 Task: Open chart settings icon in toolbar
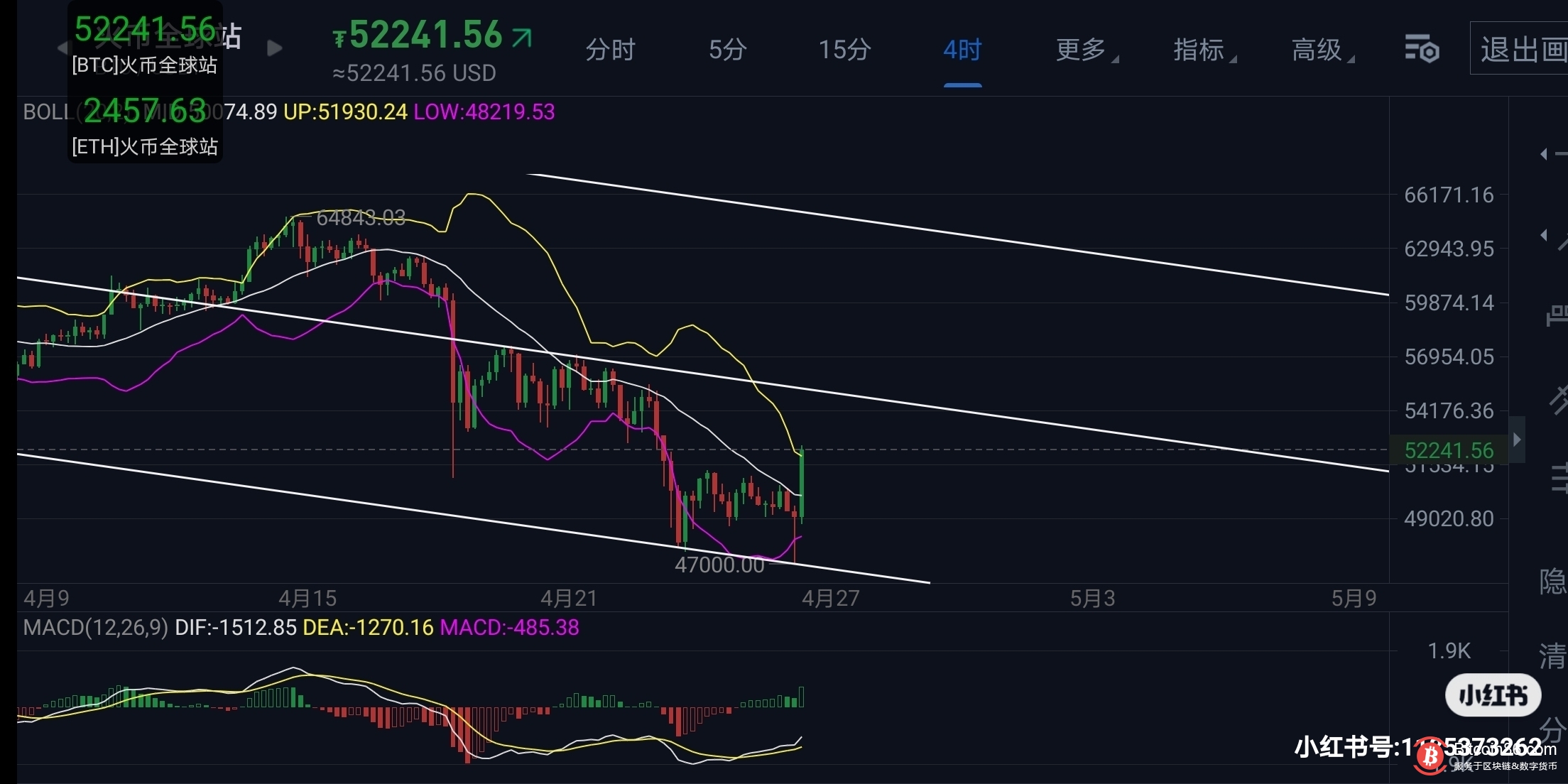point(1422,49)
